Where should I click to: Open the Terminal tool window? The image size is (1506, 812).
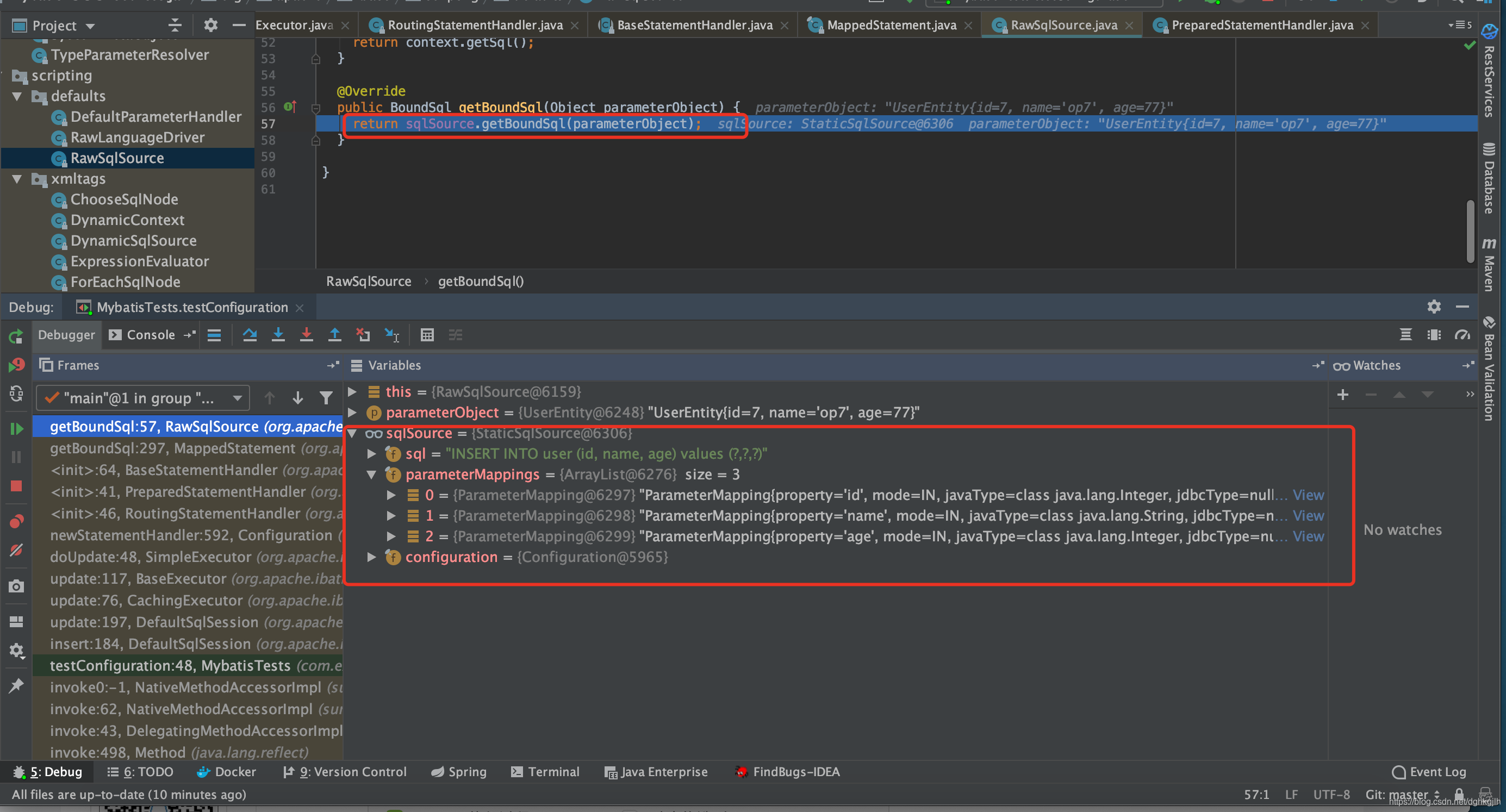(x=545, y=772)
